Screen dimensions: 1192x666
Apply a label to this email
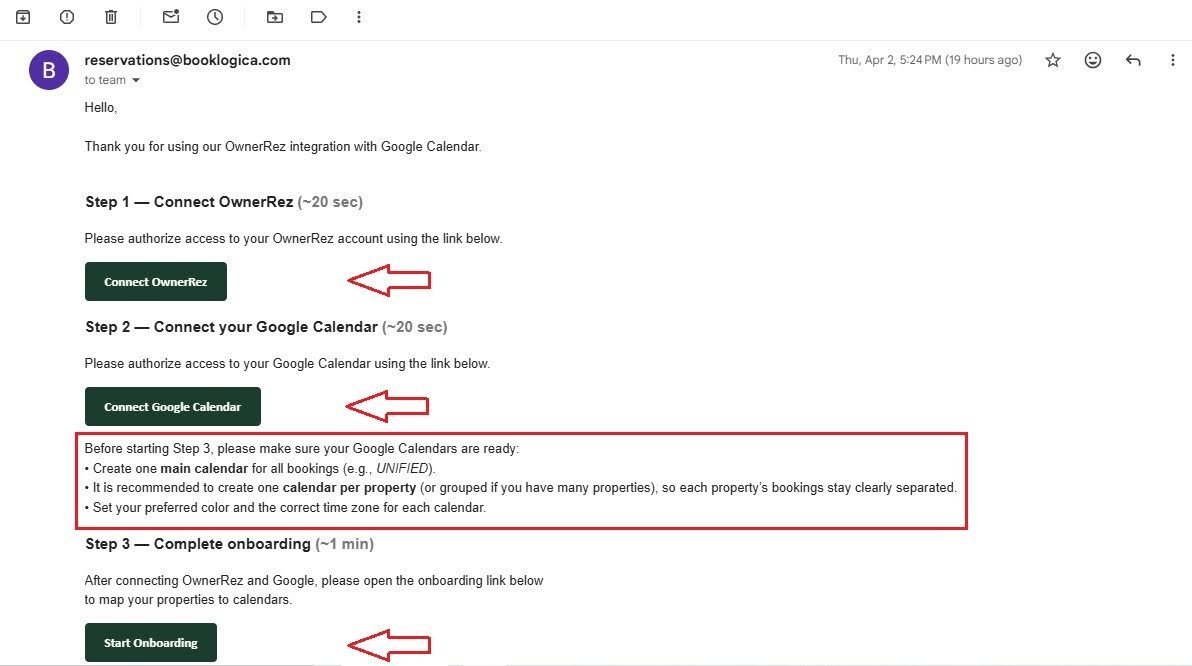click(318, 16)
